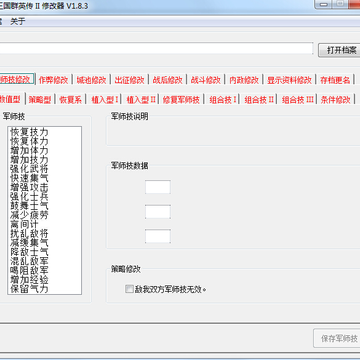
Task: Go to the 存档更名 tab
Action: [x=335, y=80]
